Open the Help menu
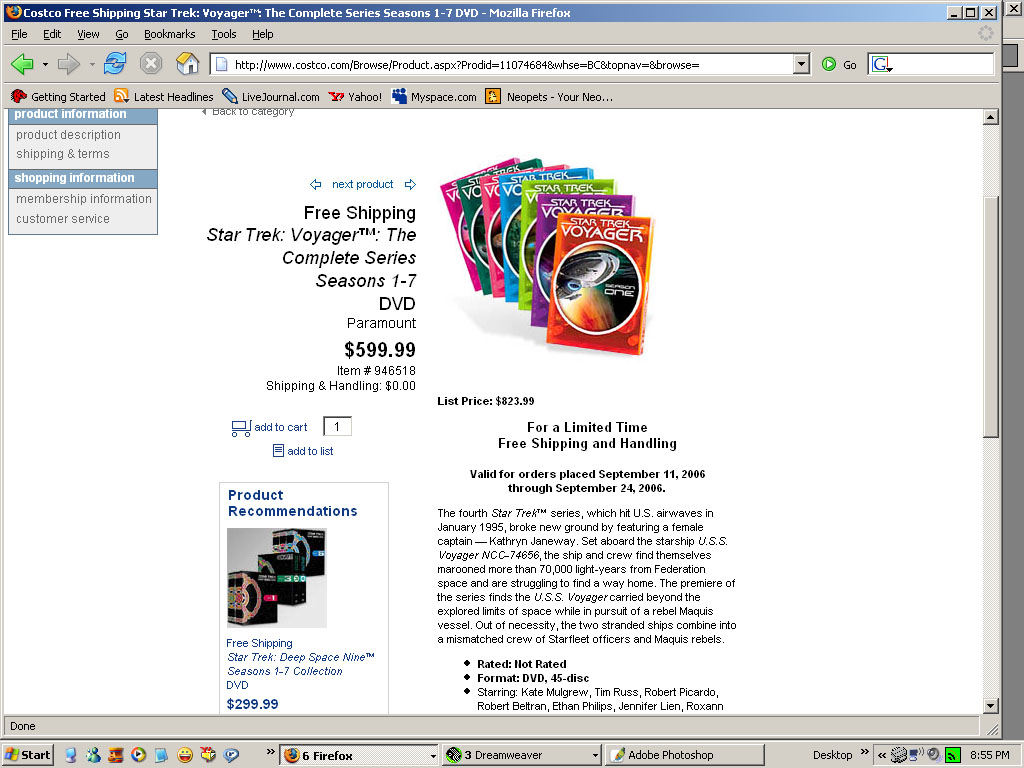The image size is (1024, 768). pos(263,34)
